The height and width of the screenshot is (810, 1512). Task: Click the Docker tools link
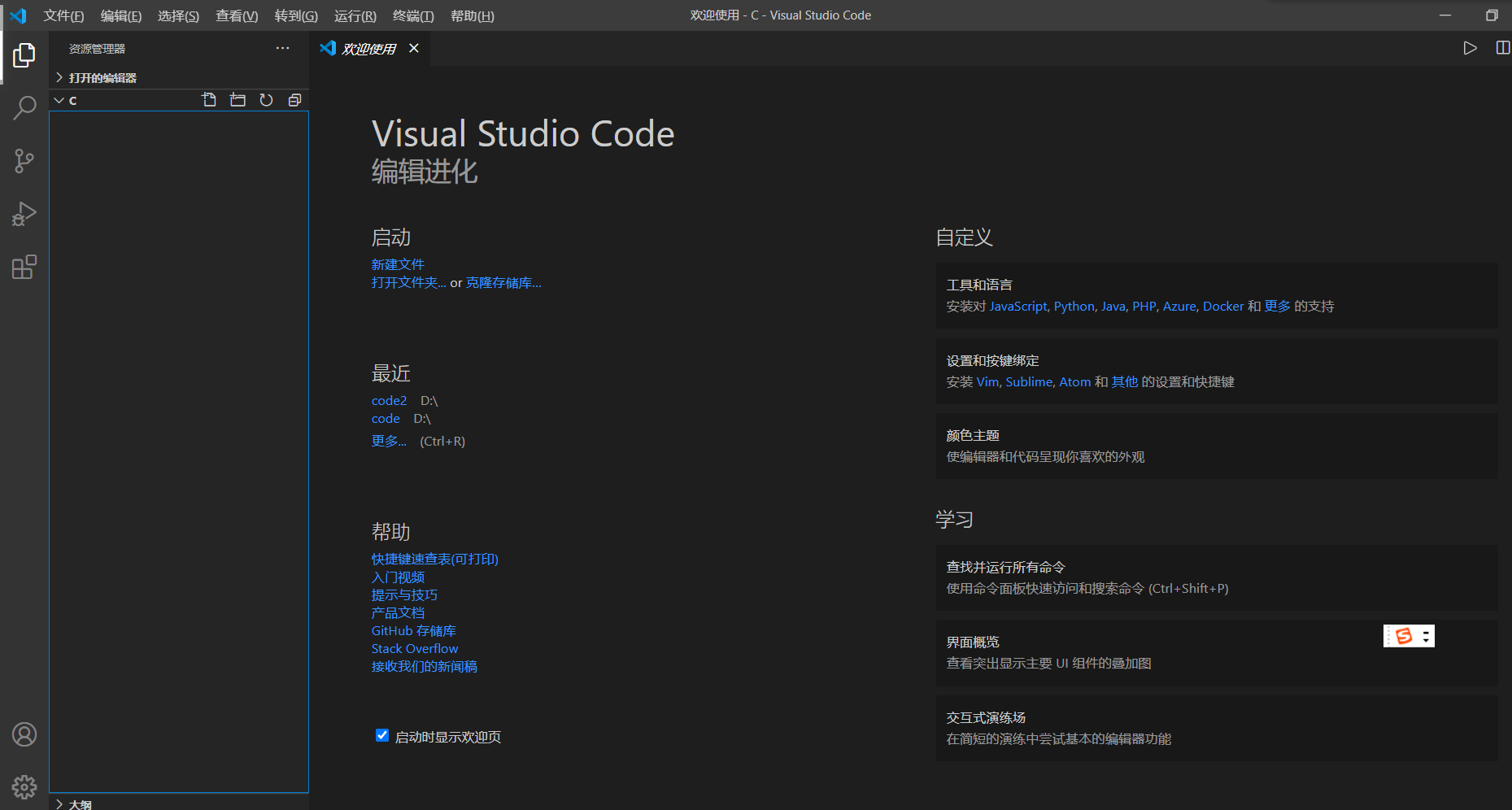point(1223,306)
